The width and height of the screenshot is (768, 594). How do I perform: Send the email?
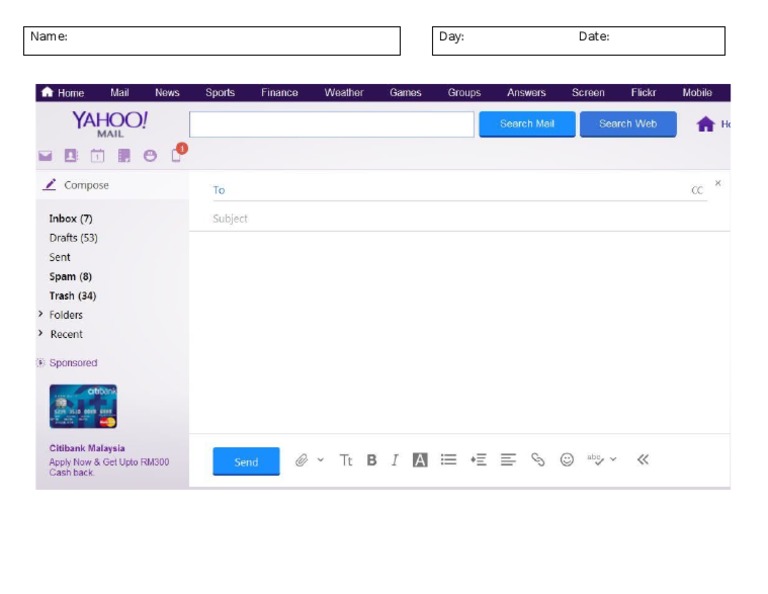246,461
